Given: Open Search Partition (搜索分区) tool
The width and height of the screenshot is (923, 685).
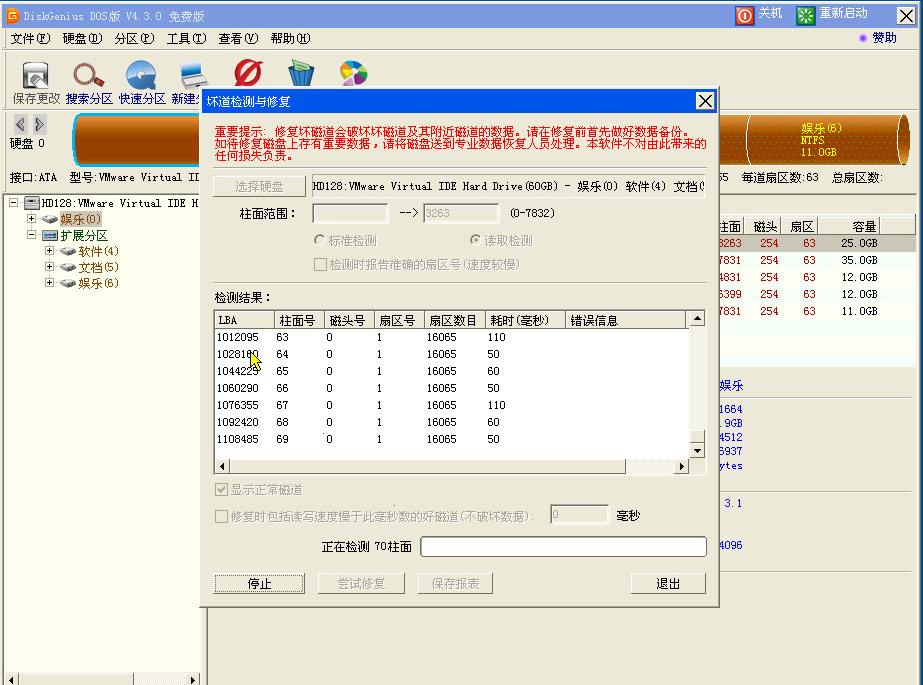Looking at the screenshot, I should pos(88,75).
